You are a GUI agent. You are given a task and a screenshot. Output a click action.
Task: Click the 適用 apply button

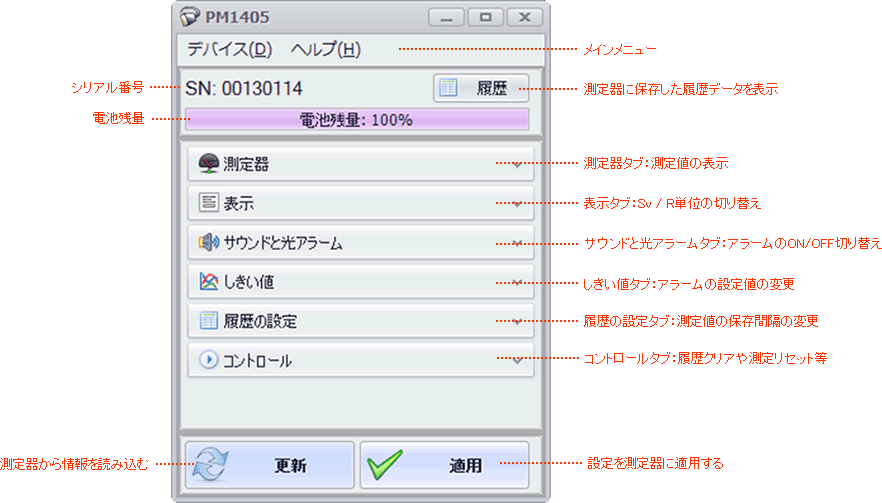[444, 465]
